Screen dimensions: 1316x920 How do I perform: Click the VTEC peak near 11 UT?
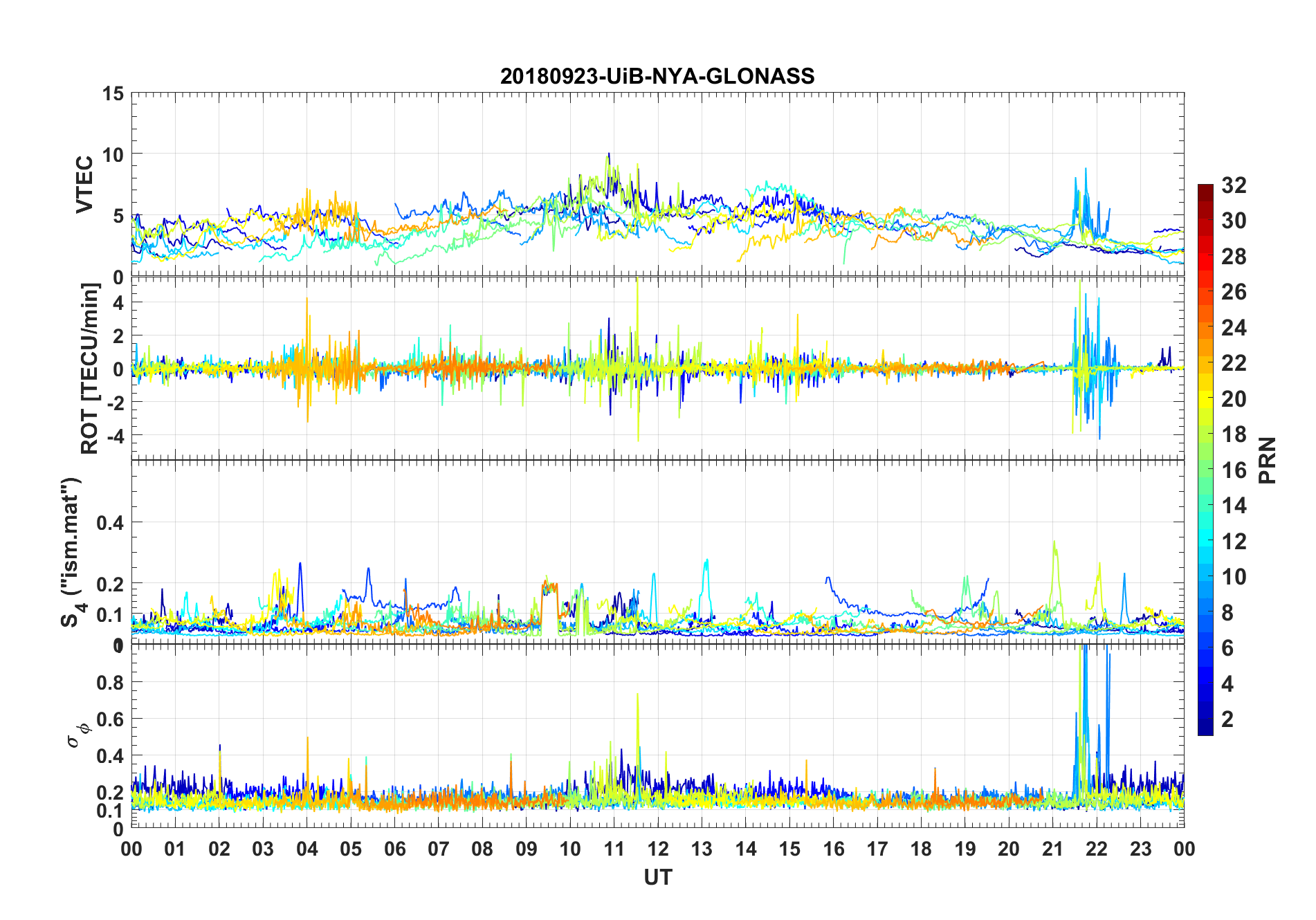coord(609,154)
